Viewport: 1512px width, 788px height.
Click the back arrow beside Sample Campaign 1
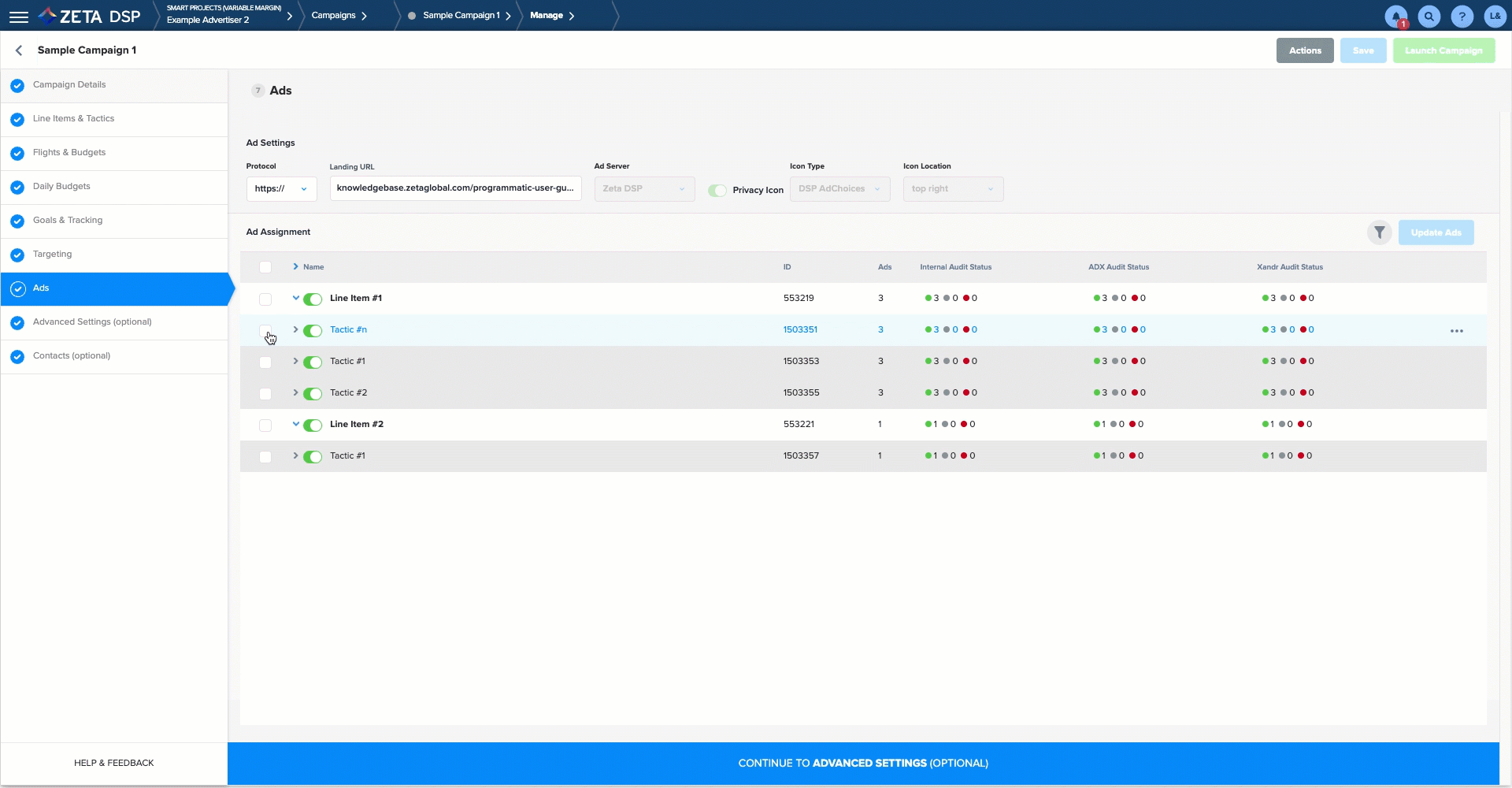coord(19,50)
